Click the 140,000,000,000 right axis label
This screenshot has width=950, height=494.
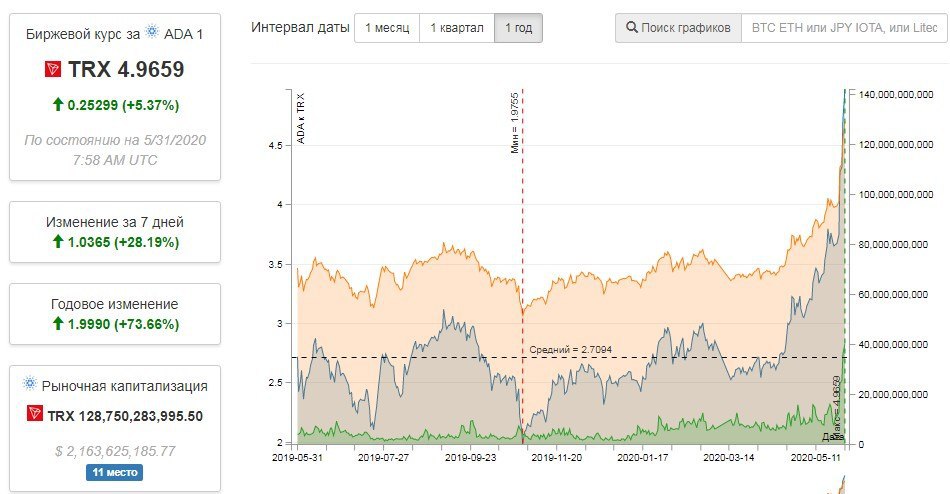point(895,95)
